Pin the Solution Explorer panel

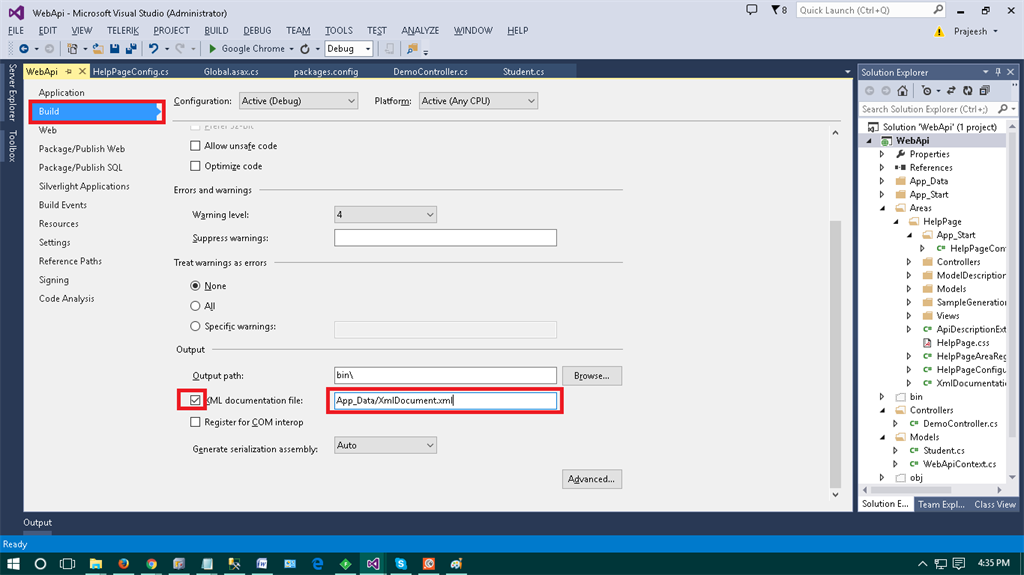click(x=998, y=72)
